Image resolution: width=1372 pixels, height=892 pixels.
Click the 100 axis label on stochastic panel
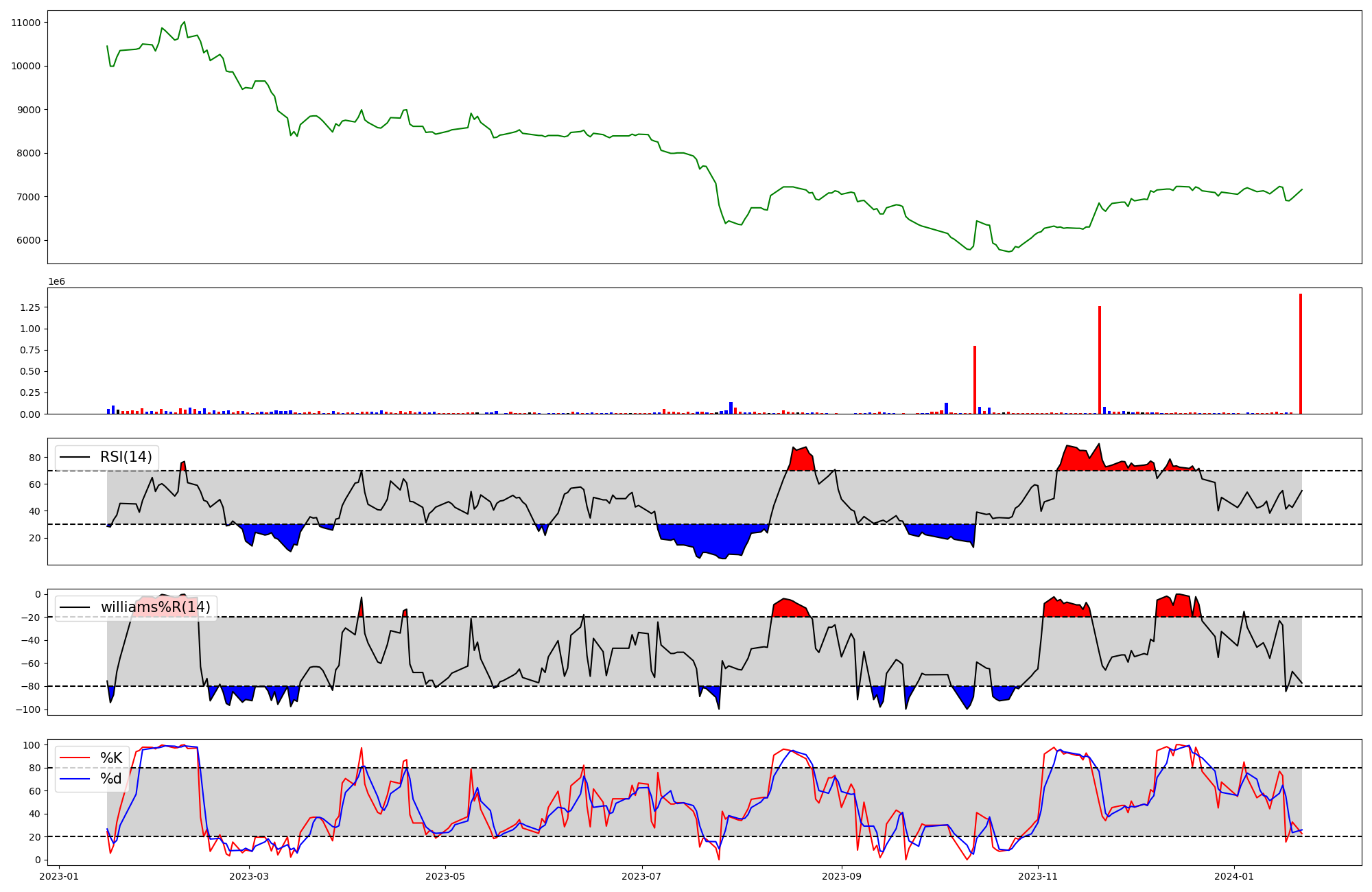click(32, 745)
